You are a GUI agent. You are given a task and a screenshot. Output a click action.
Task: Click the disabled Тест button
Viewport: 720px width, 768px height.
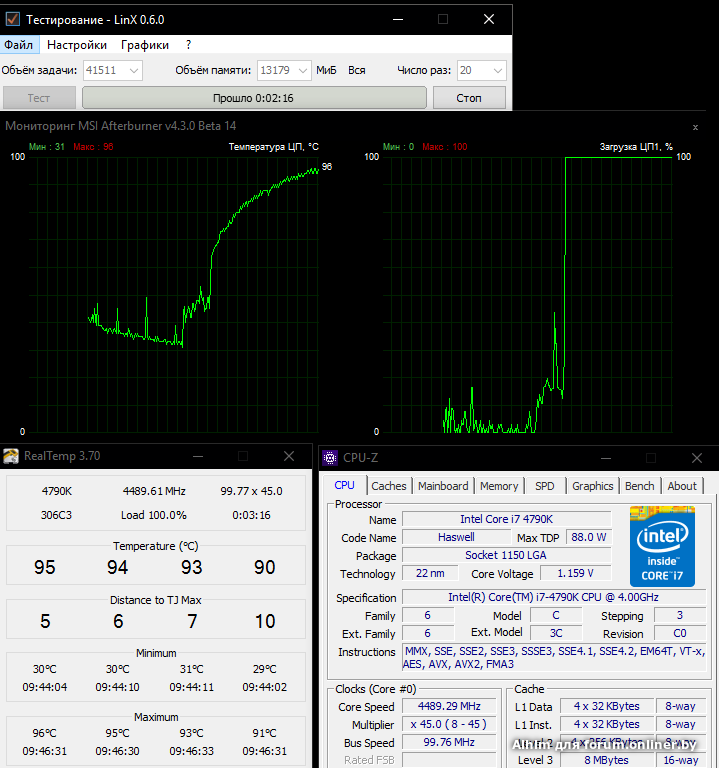pos(39,98)
